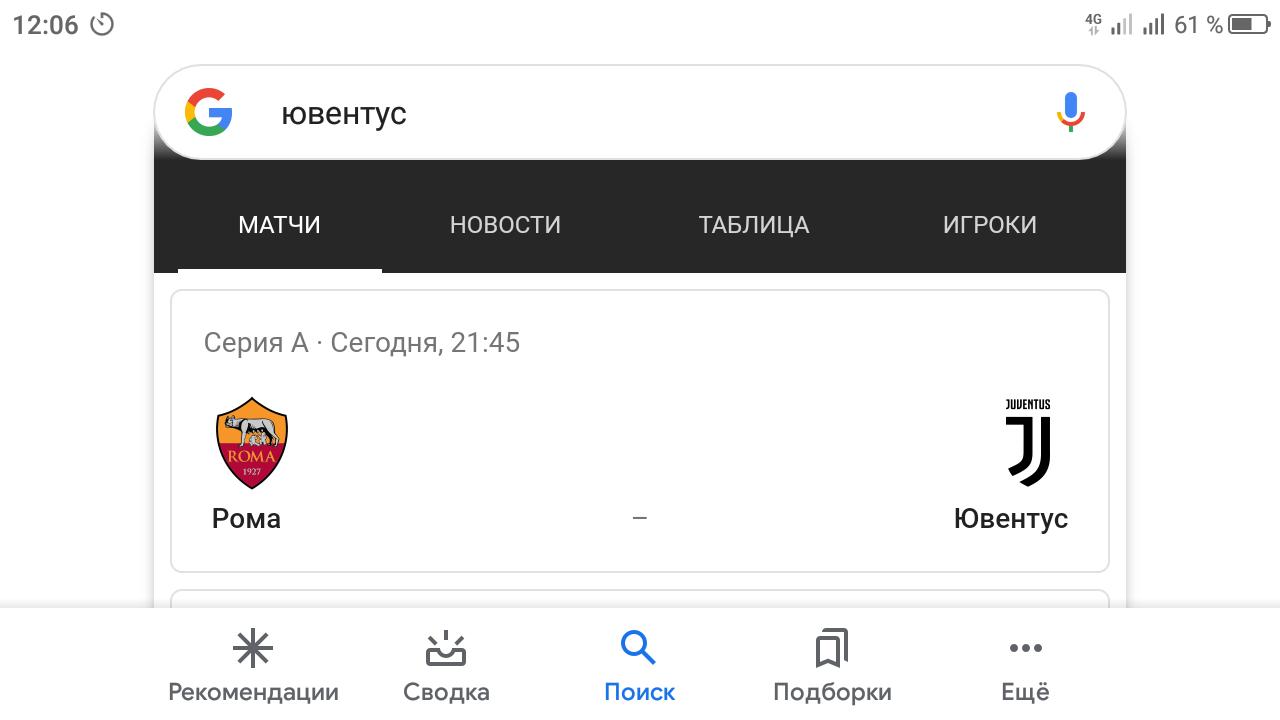1280x720 pixels.
Task: Open the Сводка inbox icon
Action: tap(446, 649)
